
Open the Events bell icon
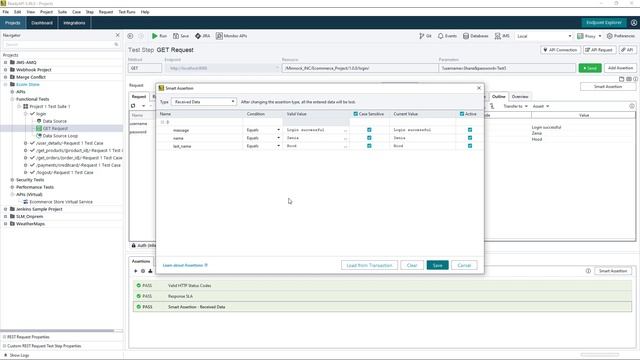pos(440,36)
